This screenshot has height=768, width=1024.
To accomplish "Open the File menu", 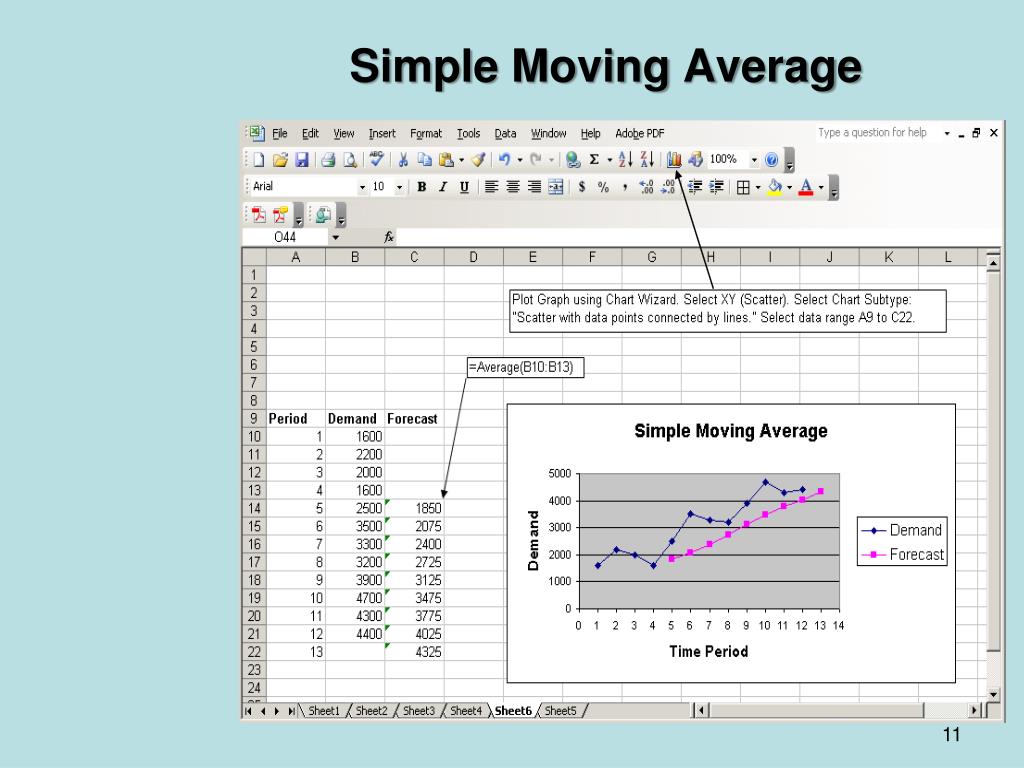I will (280, 133).
